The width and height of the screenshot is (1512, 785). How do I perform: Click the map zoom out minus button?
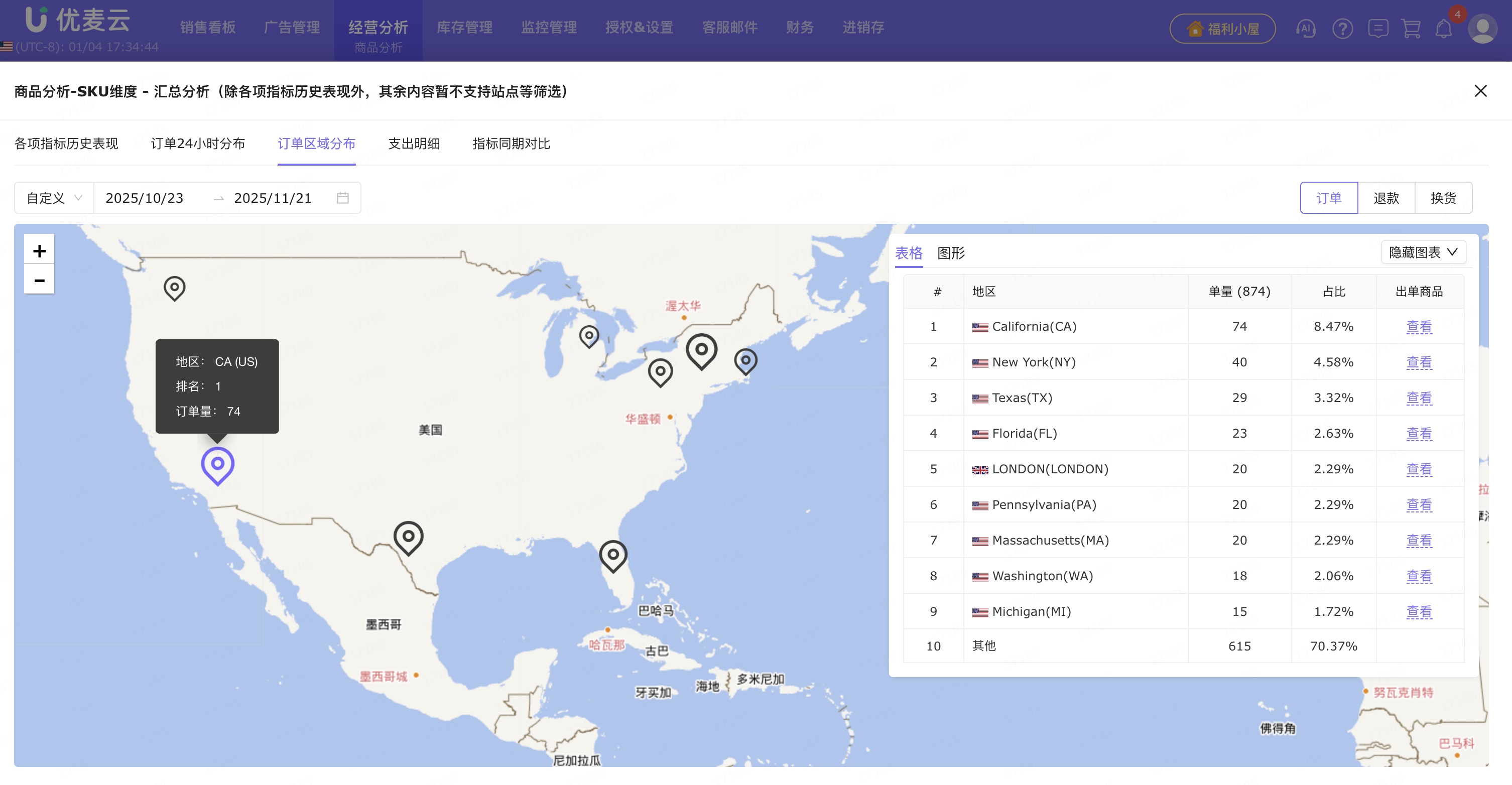click(x=39, y=280)
